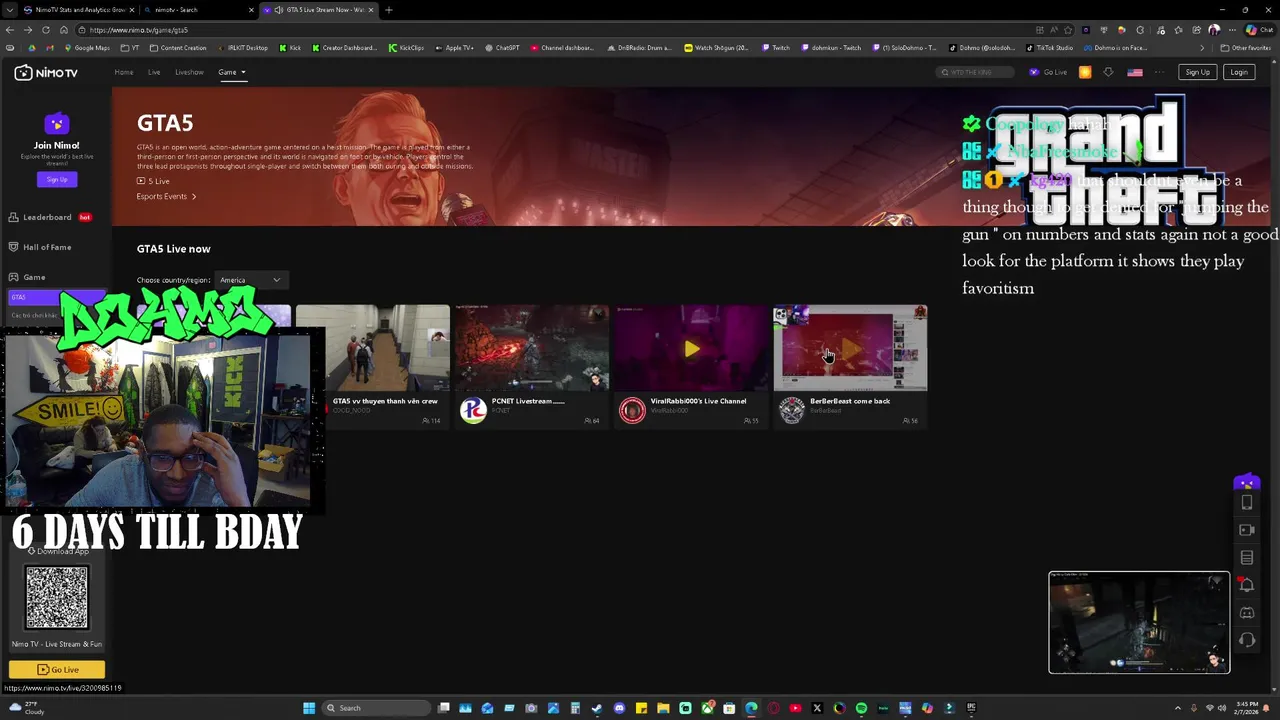Open the ChatGPT bookmark
The height and width of the screenshot is (720, 1280).
pyautogui.click(x=502, y=48)
